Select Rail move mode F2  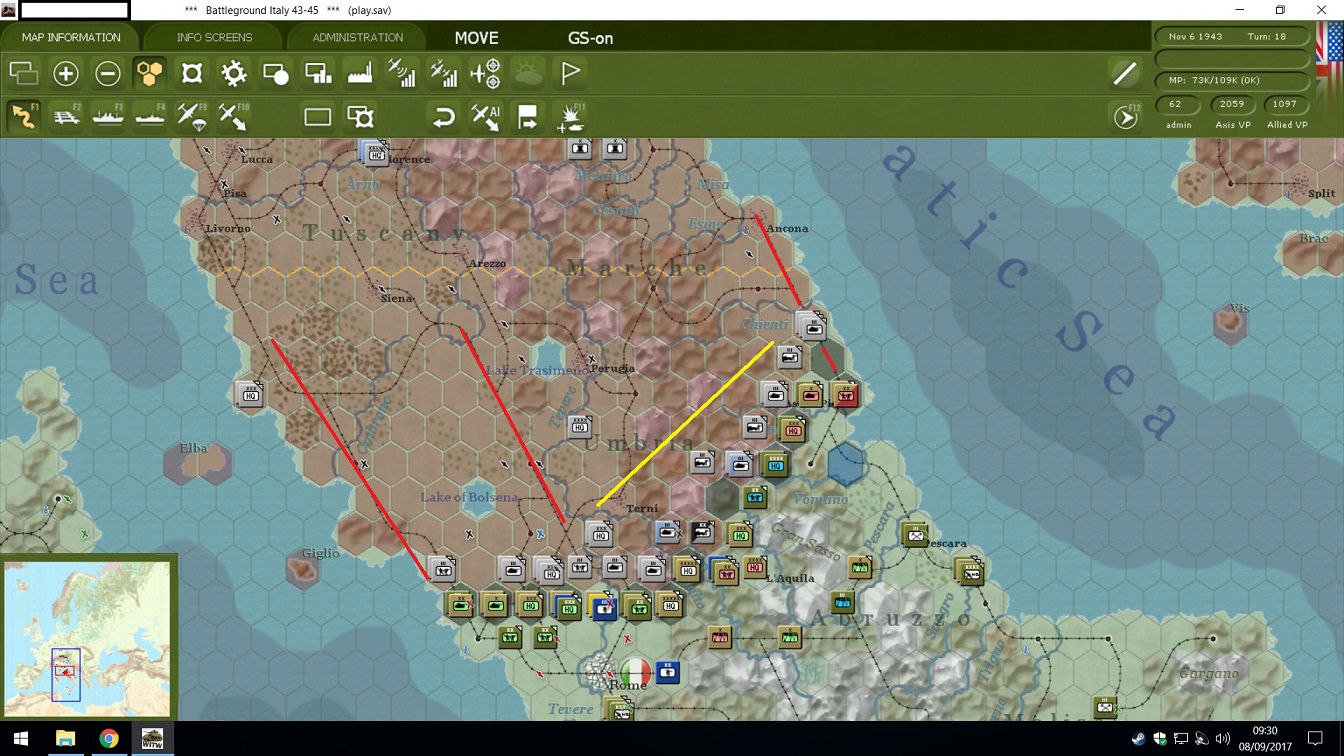(x=66, y=117)
